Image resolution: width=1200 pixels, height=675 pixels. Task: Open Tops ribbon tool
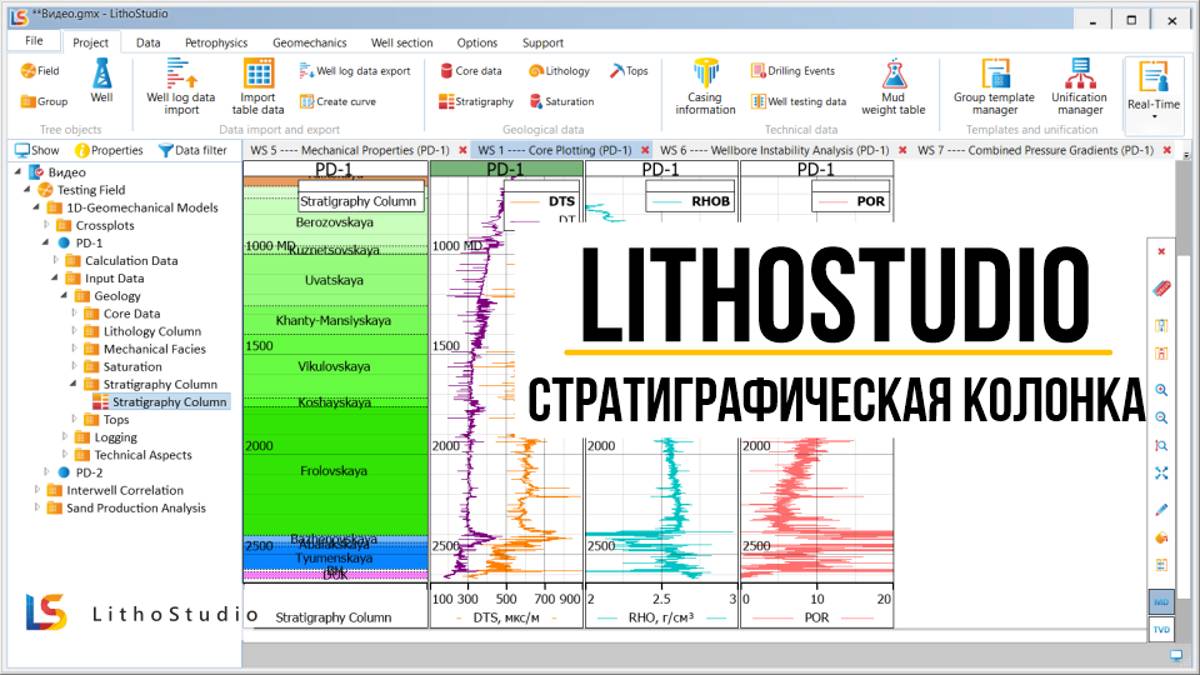(630, 71)
